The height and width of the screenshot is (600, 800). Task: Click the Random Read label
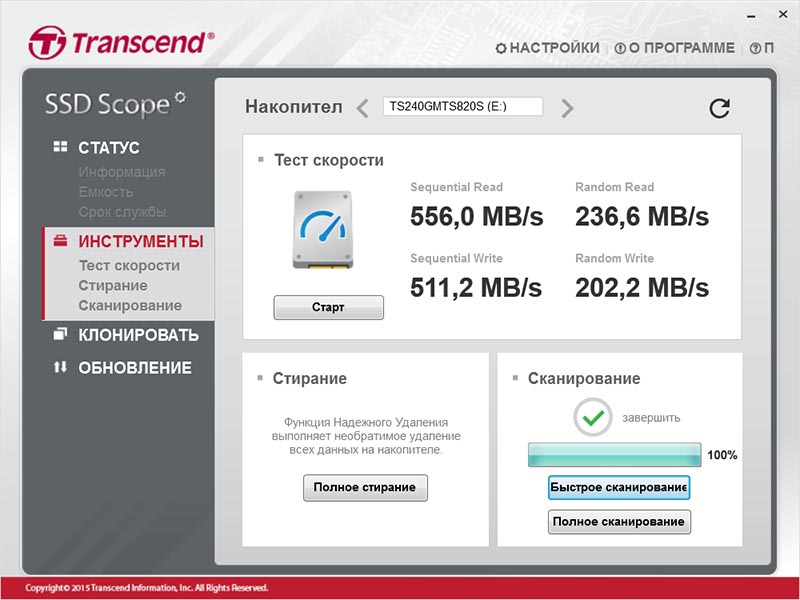pos(614,187)
